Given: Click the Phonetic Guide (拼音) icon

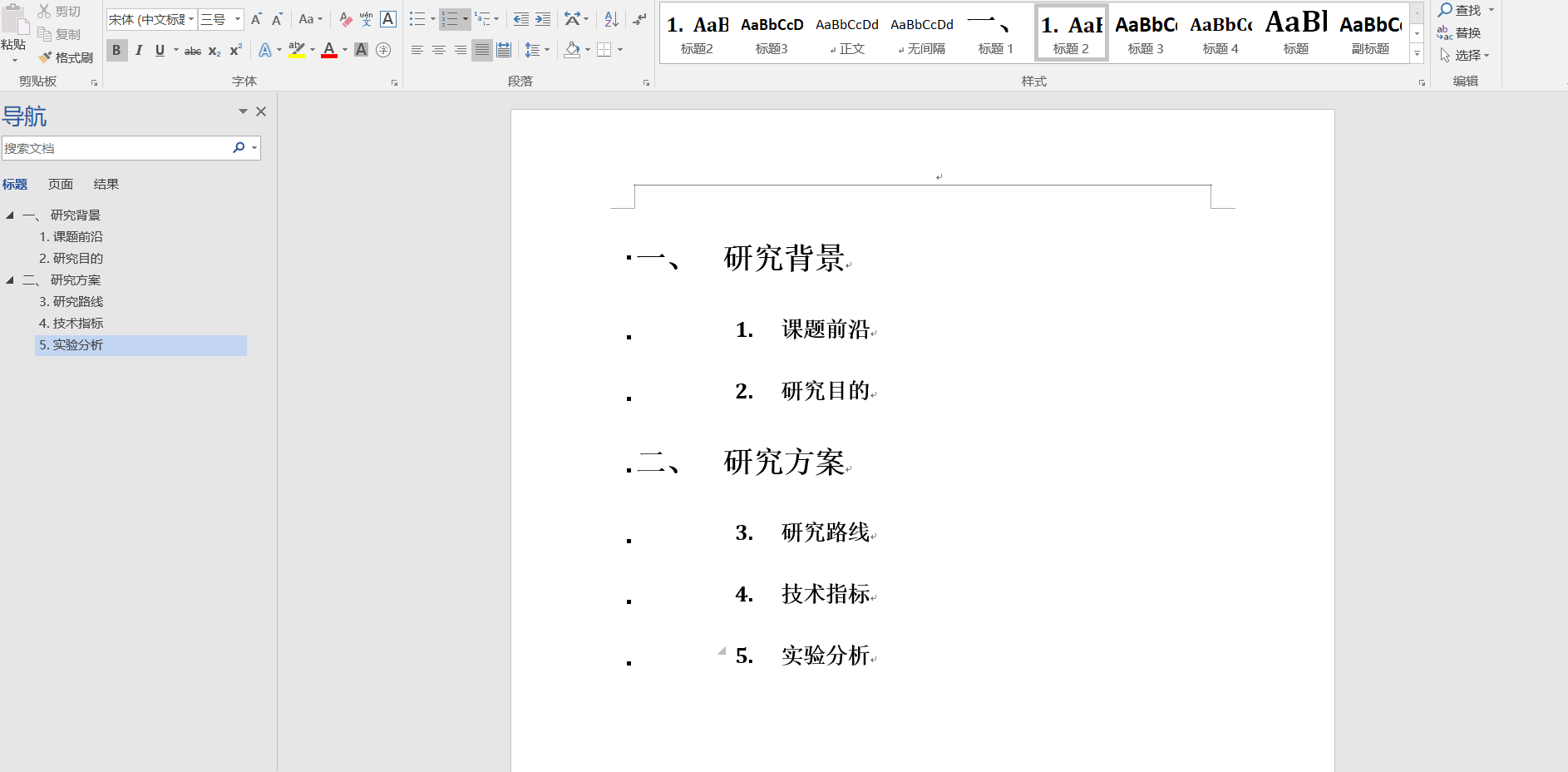Looking at the screenshot, I should (365, 18).
